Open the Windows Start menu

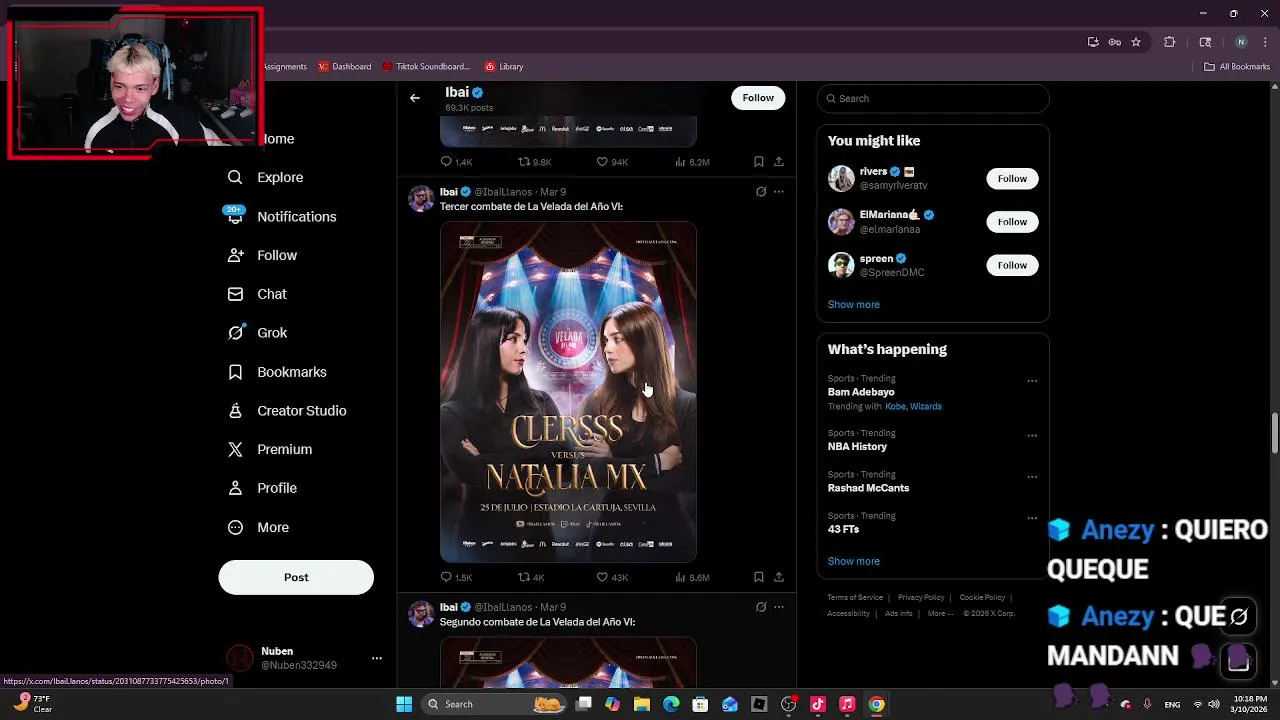404,704
